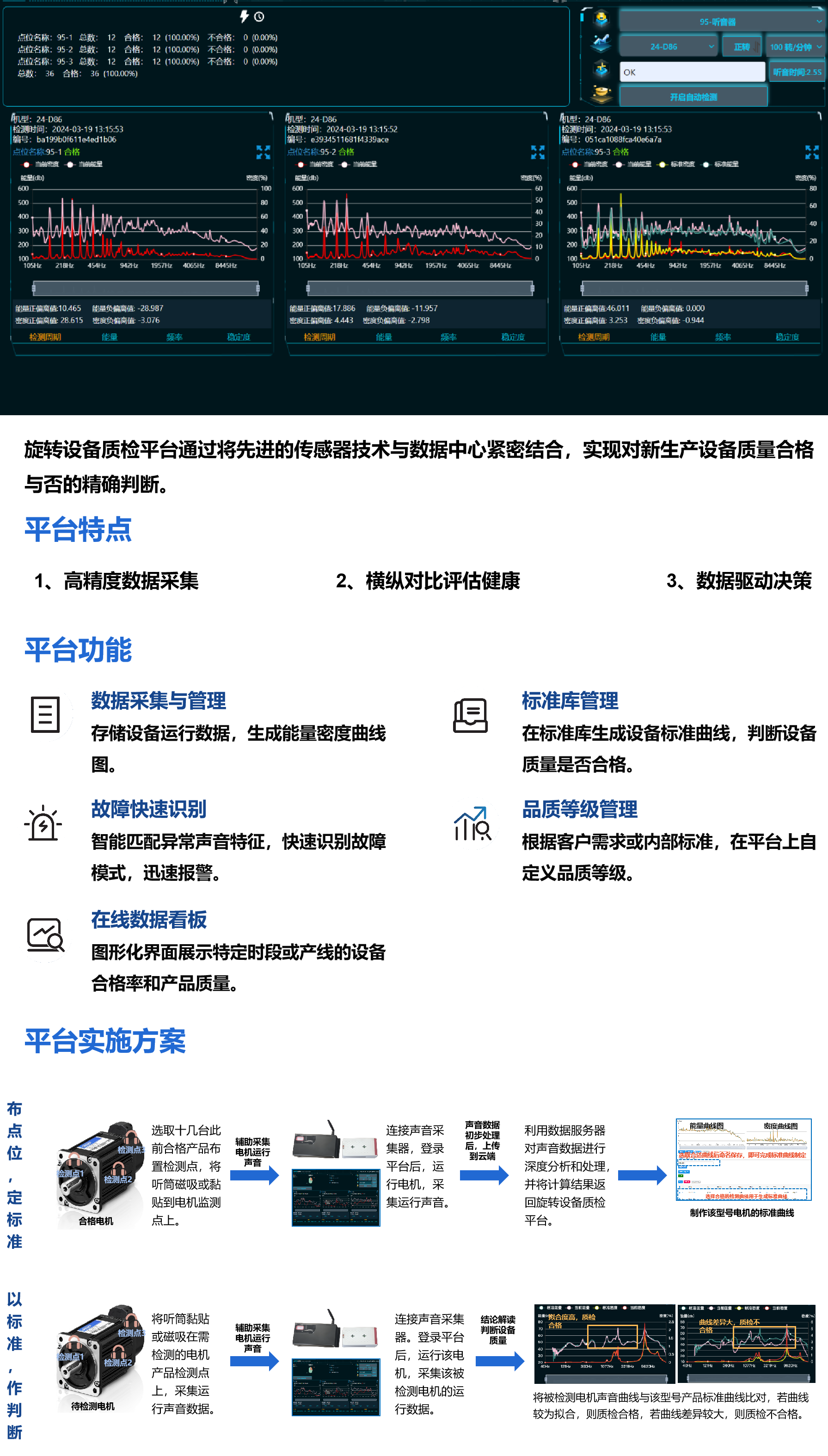This screenshot has width=828, height=1456.
Task: Click the 正转 rotation direction button
Action: coord(742,47)
